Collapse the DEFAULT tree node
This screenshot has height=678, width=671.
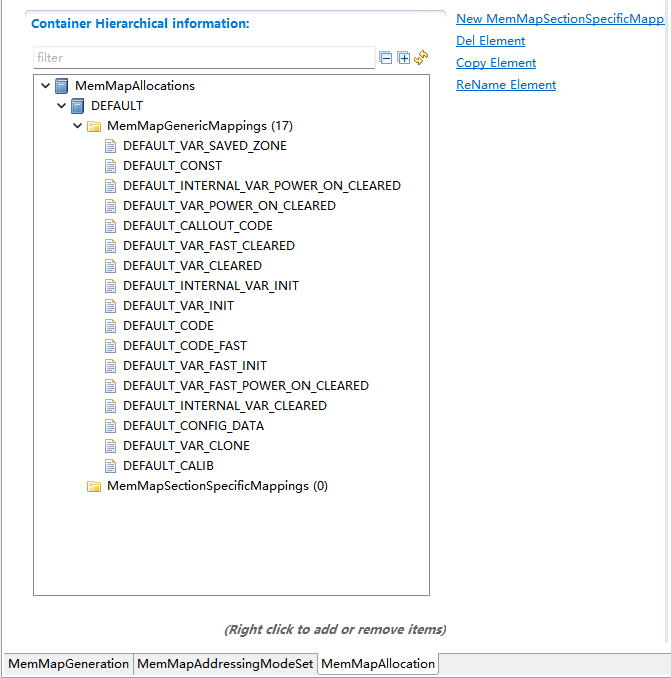pyautogui.click(x=62, y=106)
